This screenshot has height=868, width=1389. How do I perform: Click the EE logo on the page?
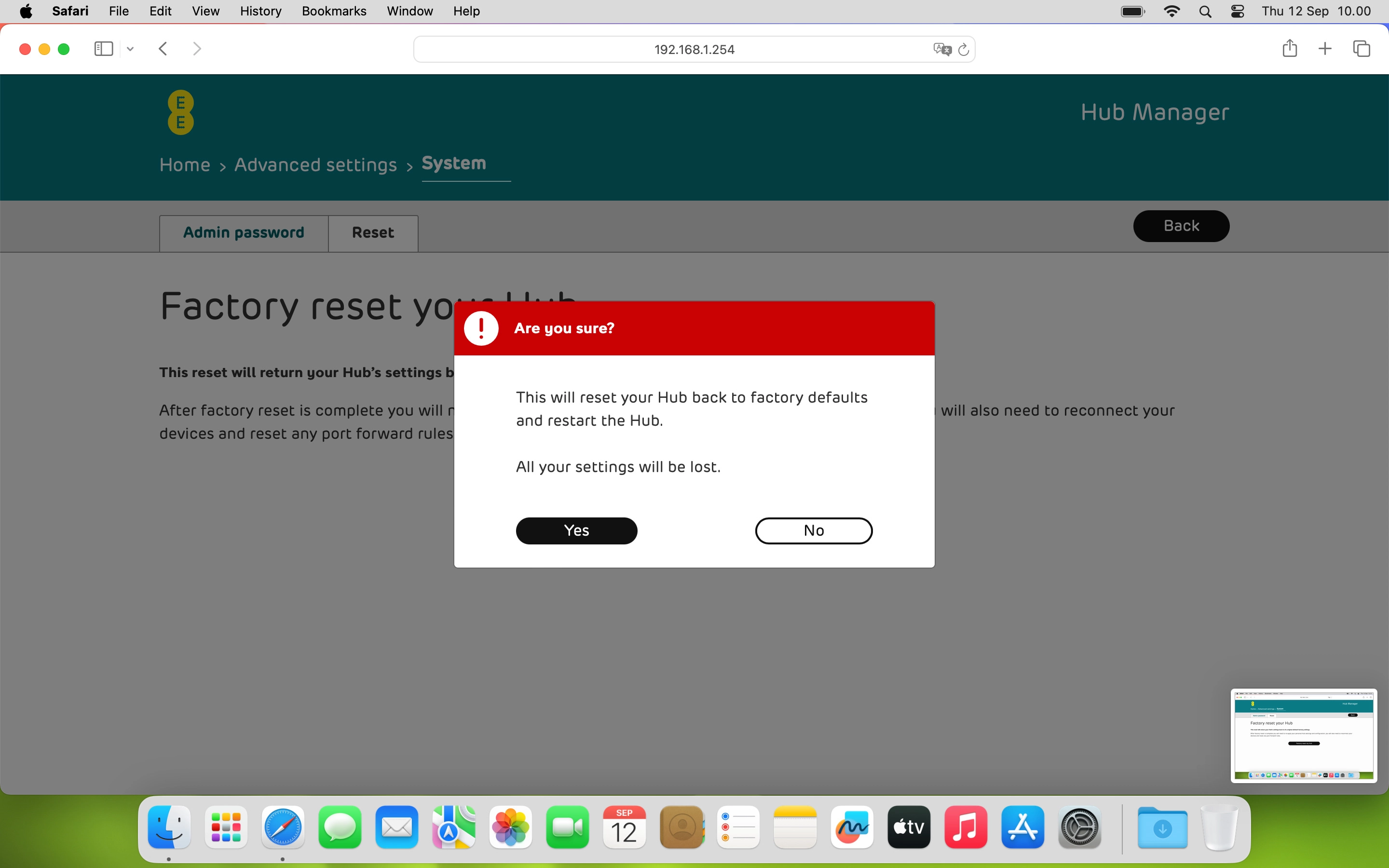click(x=180, y=112)
